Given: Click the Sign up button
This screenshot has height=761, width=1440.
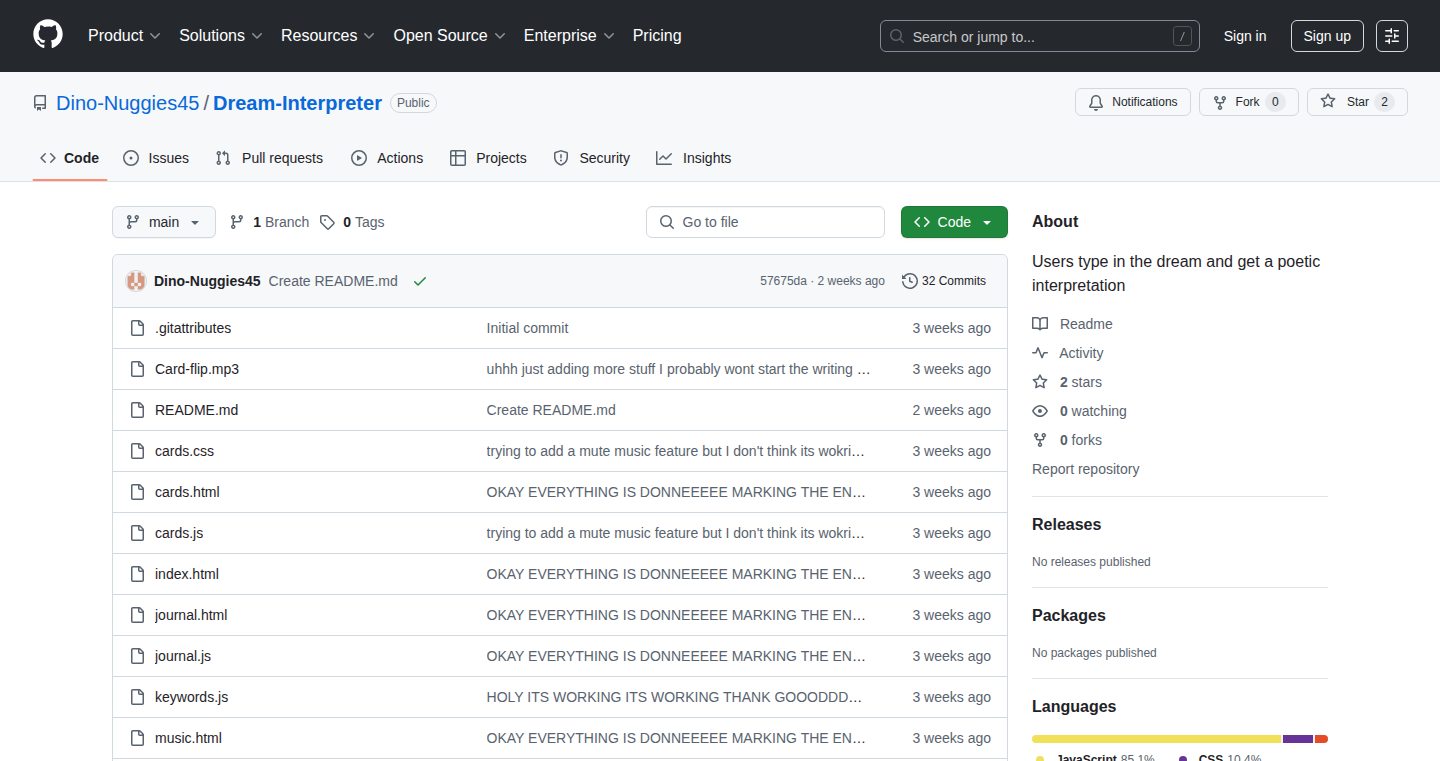Looking at the screenshot, I should [1327, 36].
